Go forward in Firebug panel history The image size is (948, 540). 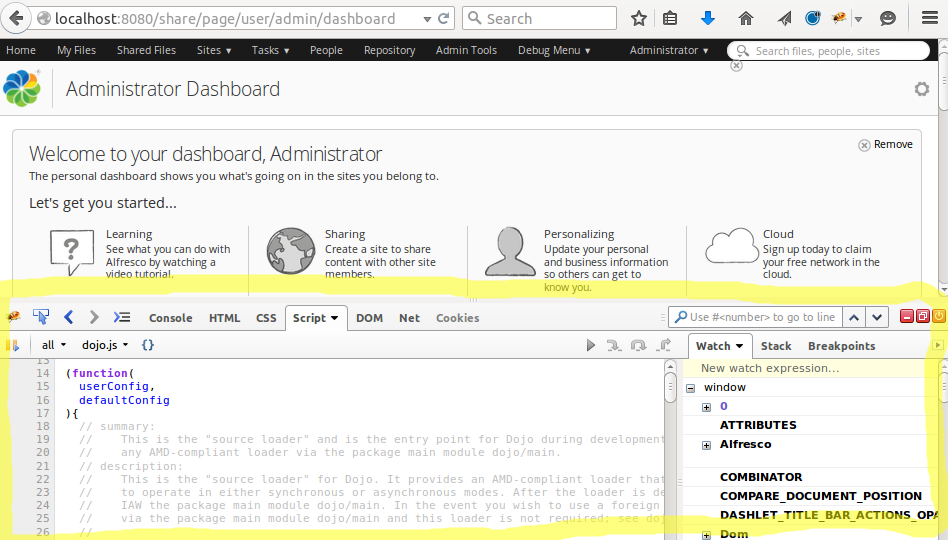(94, 317)
